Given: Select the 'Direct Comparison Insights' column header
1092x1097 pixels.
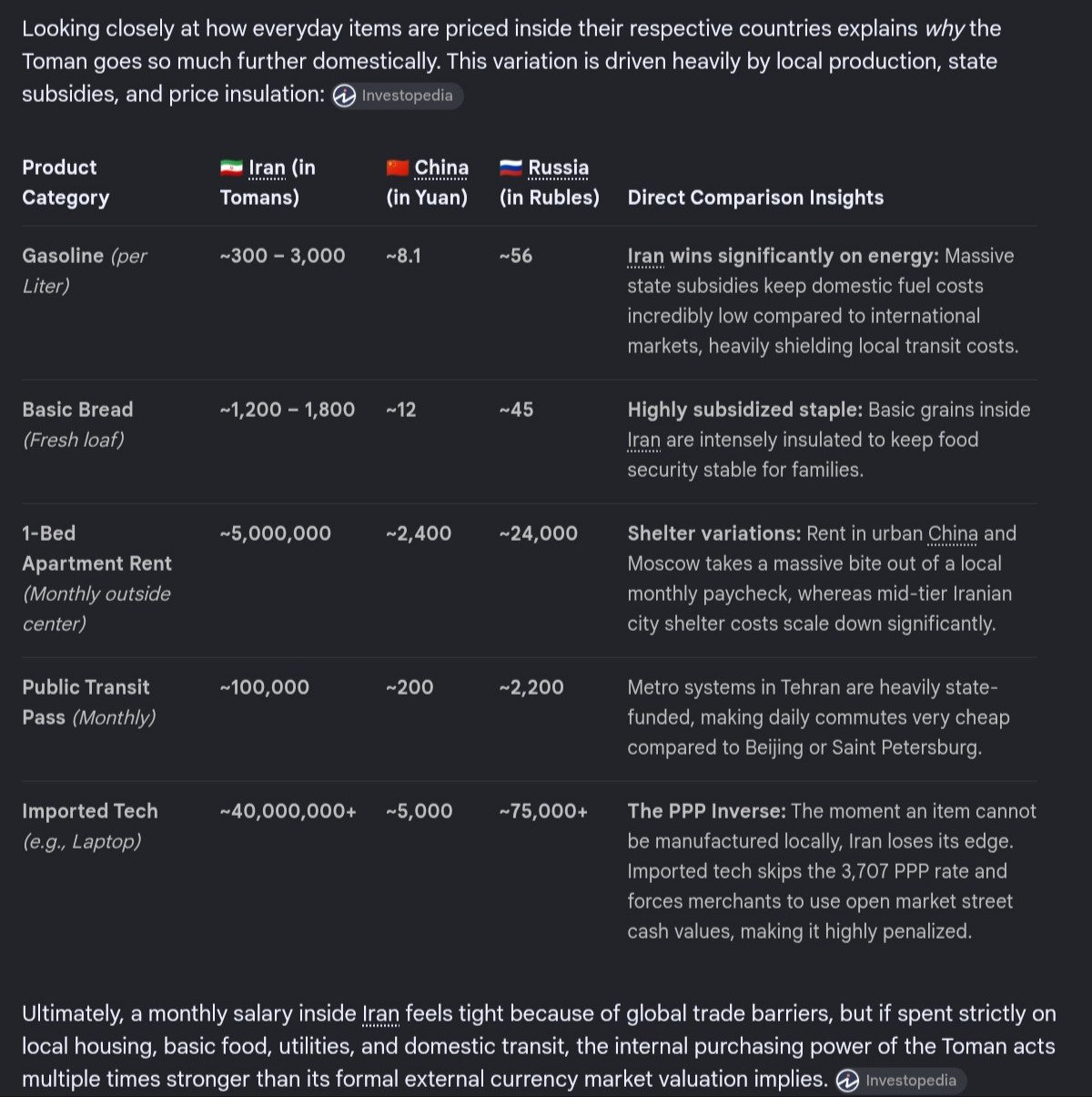Looking at the screenshot, I should pyautogui.click(x=755, y=198).
